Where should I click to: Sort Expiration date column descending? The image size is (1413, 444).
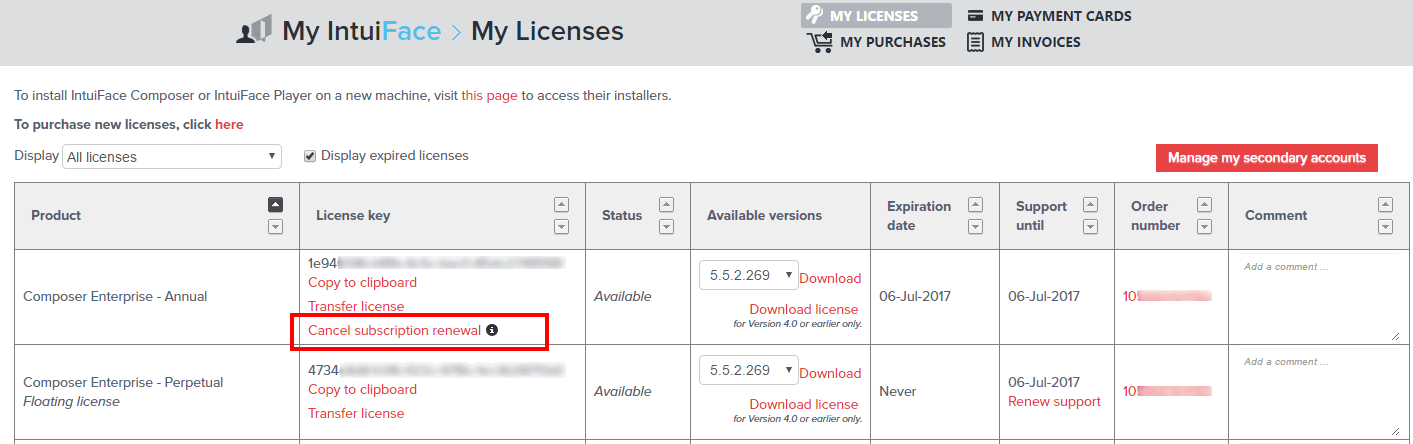975,227
